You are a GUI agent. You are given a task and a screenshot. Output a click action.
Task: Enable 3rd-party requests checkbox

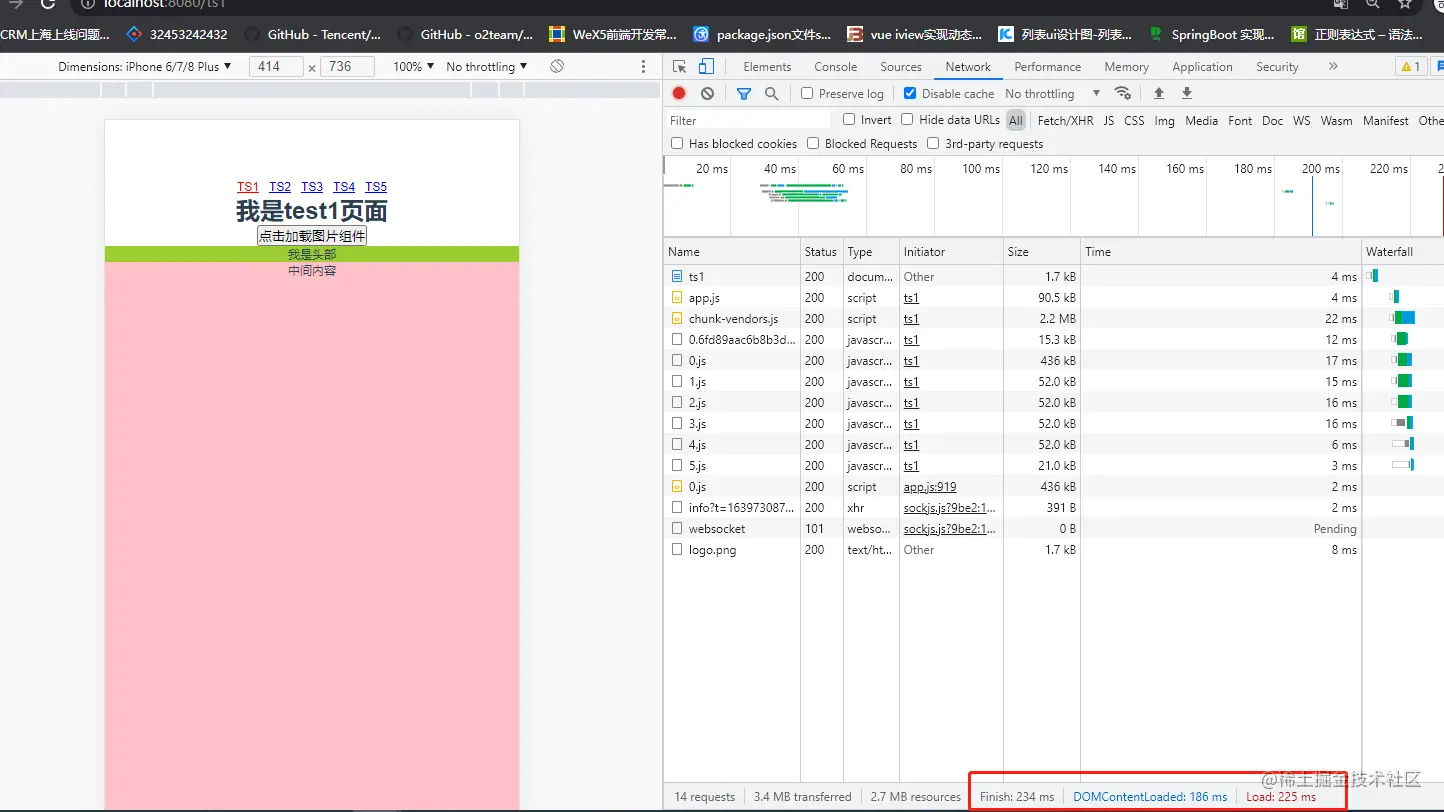[x=933, y=143]
